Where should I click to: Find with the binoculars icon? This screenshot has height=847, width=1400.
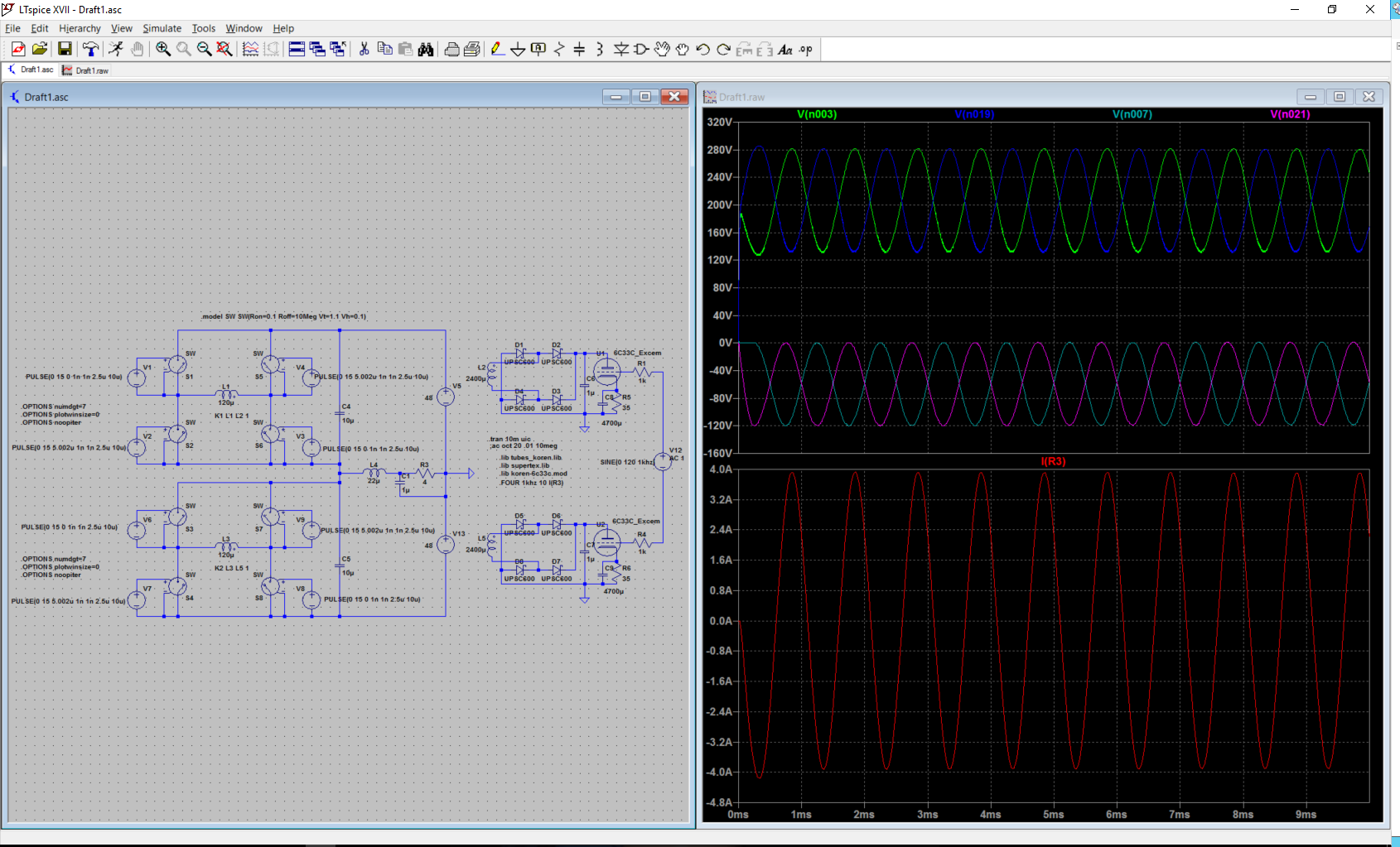click(426, 50)
